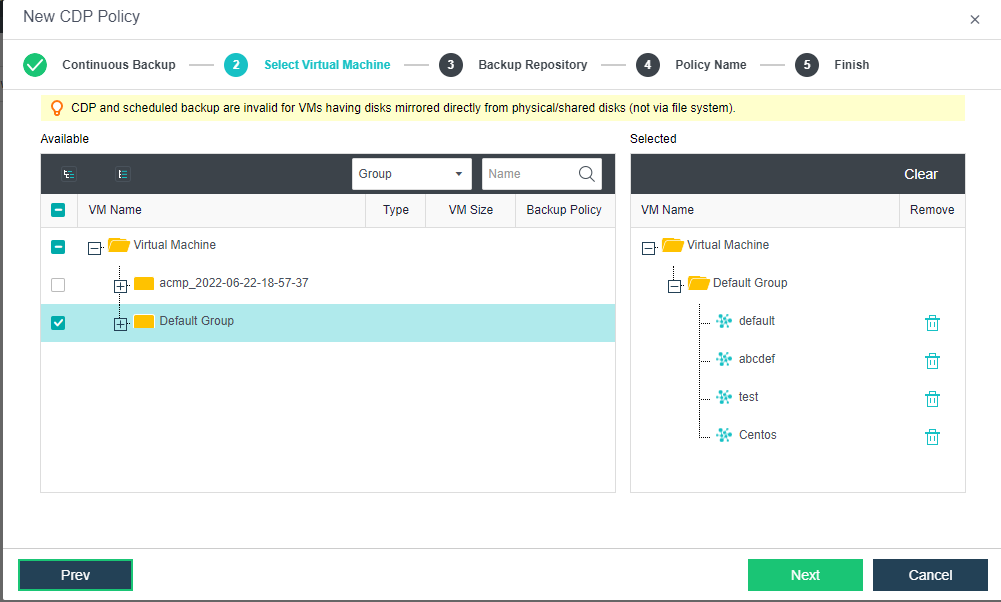Viewport: 1001px width, 602px height.
Task: Click the magnifier search icon
Action: [587, 174]
